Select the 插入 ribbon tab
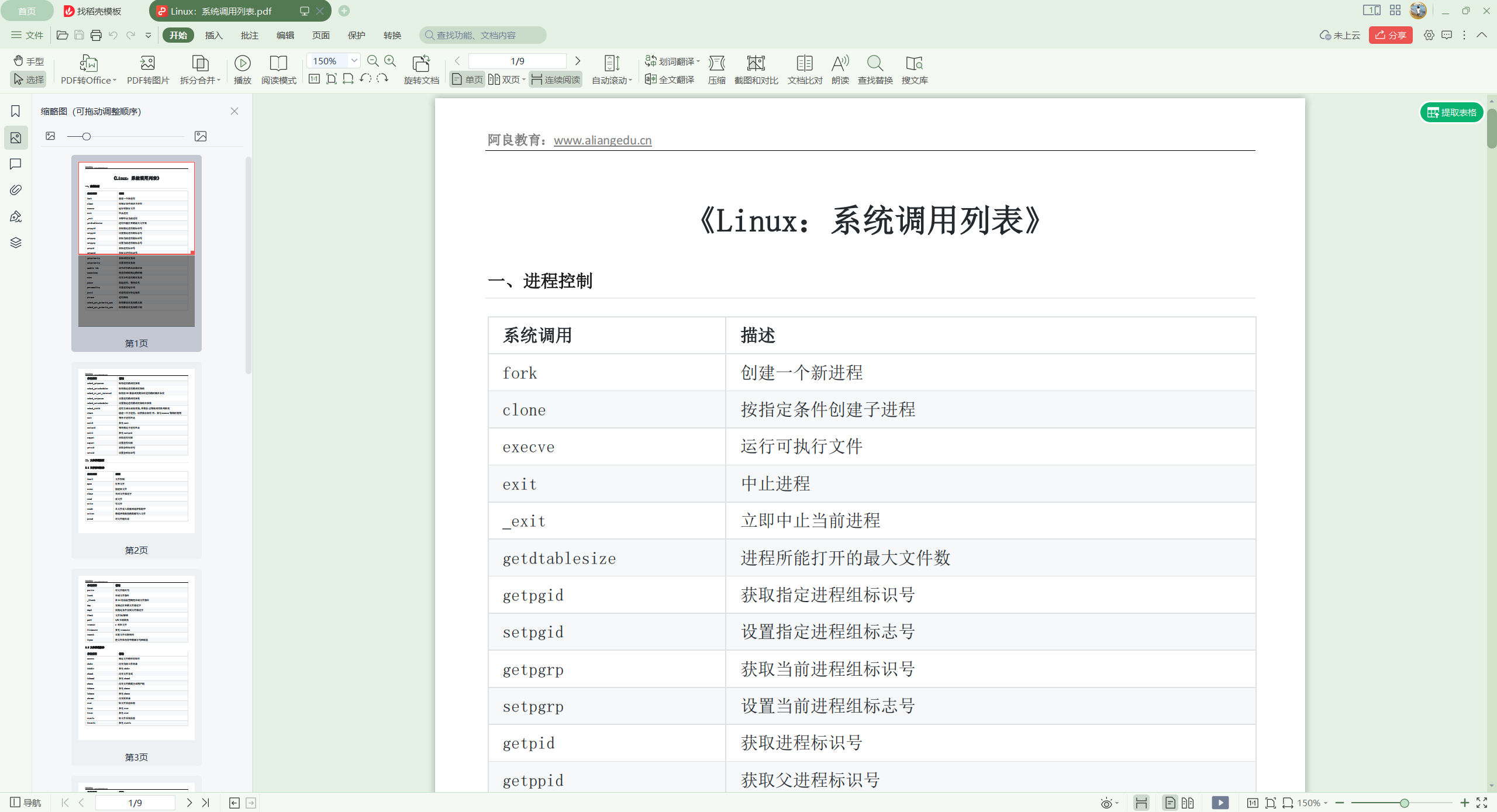Screen dimensions: 1497x812 214,35
